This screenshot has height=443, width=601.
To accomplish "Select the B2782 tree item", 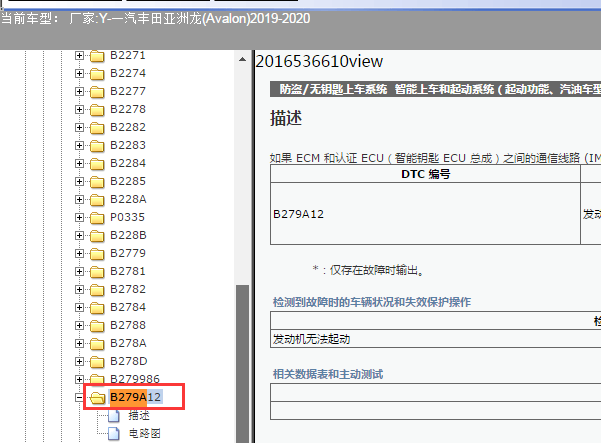I will coord(128,289).
